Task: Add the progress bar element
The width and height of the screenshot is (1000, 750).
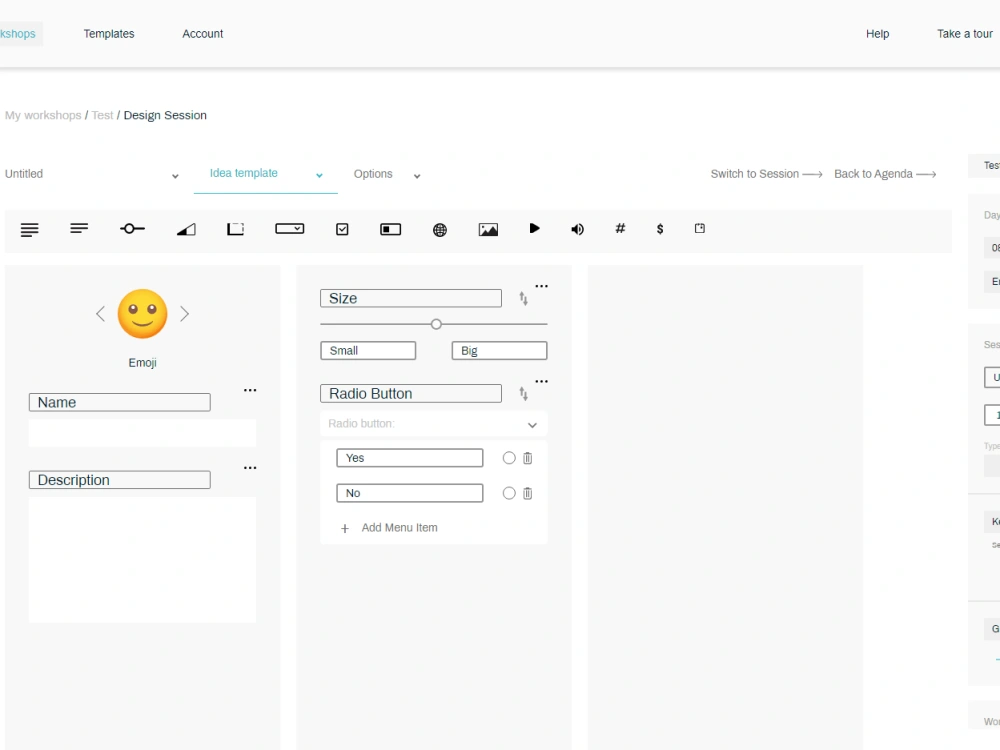Action: point(390,230)
